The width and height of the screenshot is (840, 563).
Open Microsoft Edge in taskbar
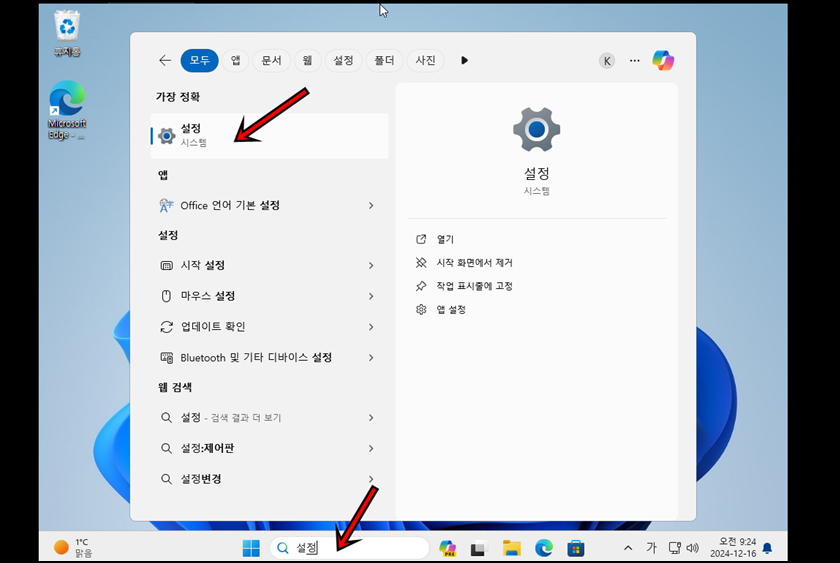544,548
